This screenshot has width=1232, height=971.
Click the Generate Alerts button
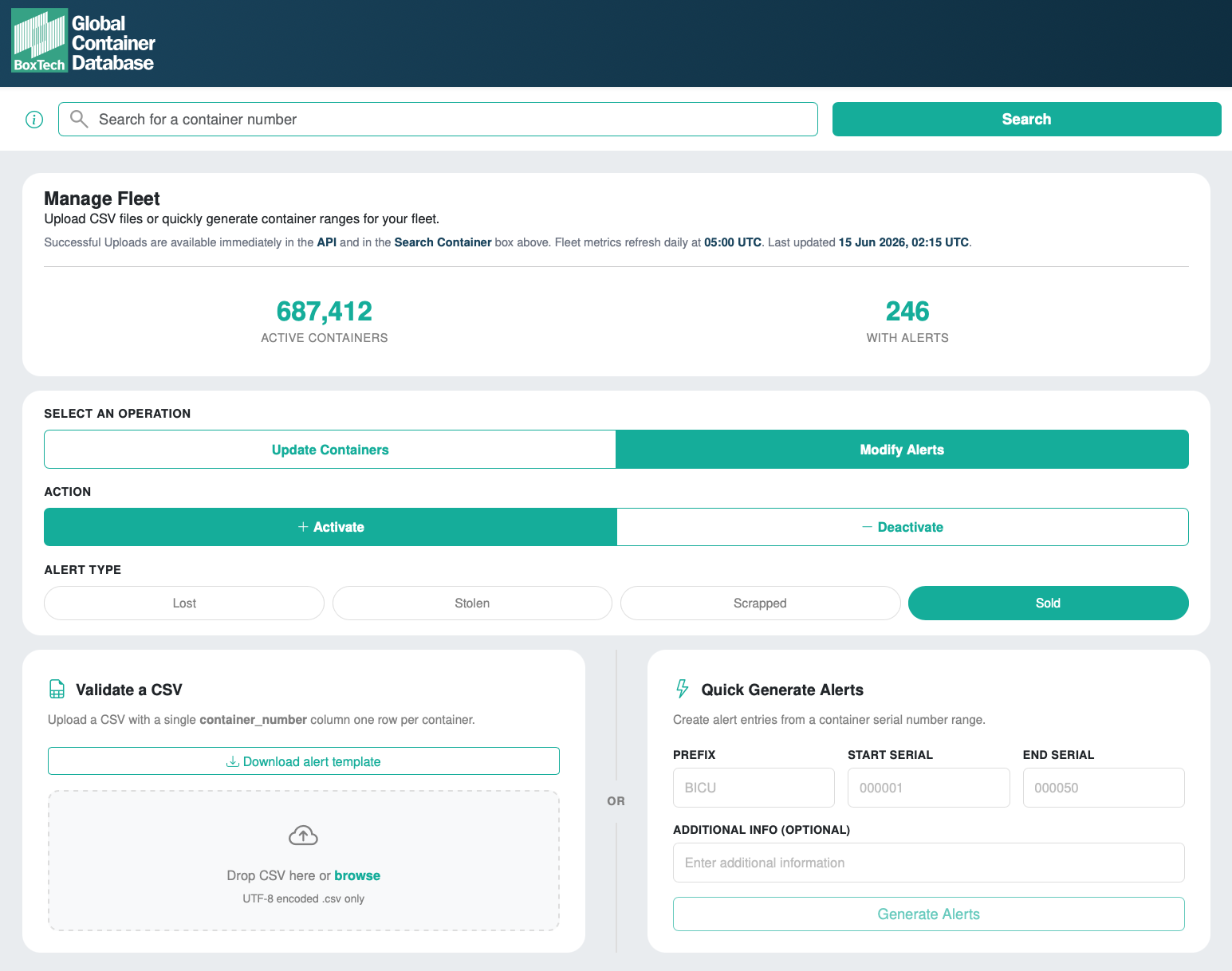928,914
